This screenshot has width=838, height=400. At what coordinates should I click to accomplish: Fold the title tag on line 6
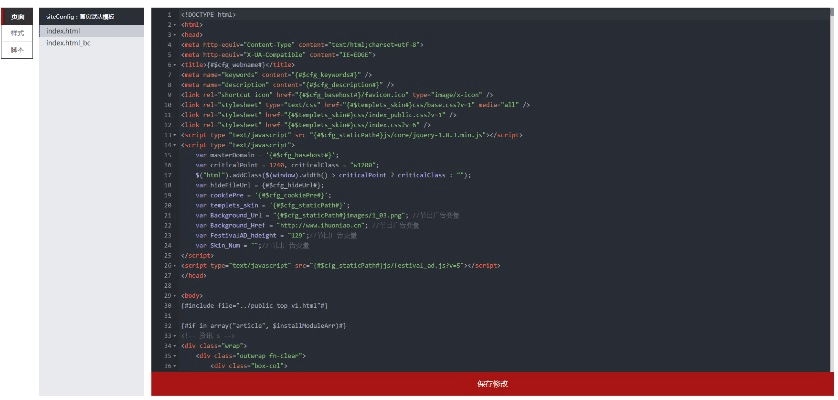(174, 64)
